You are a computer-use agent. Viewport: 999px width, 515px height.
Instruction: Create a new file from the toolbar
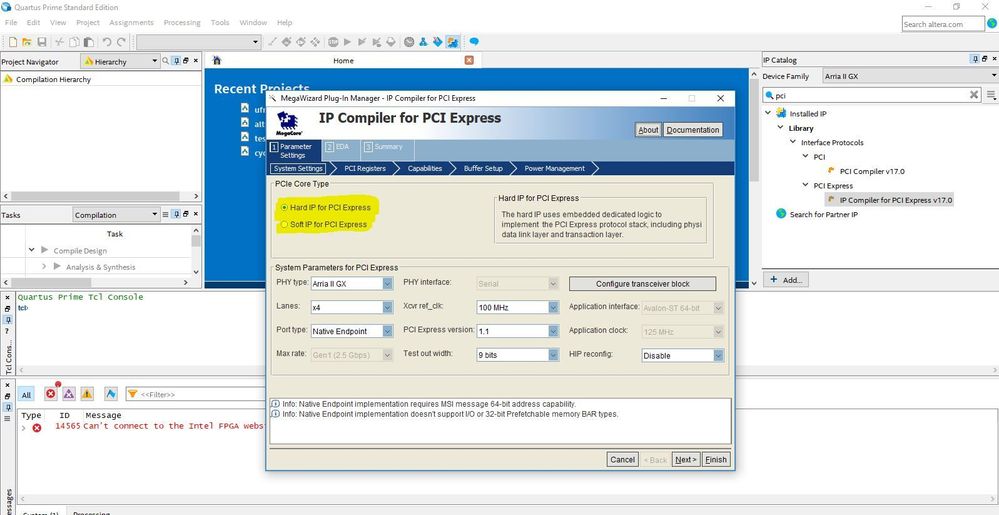coord(12,41)
